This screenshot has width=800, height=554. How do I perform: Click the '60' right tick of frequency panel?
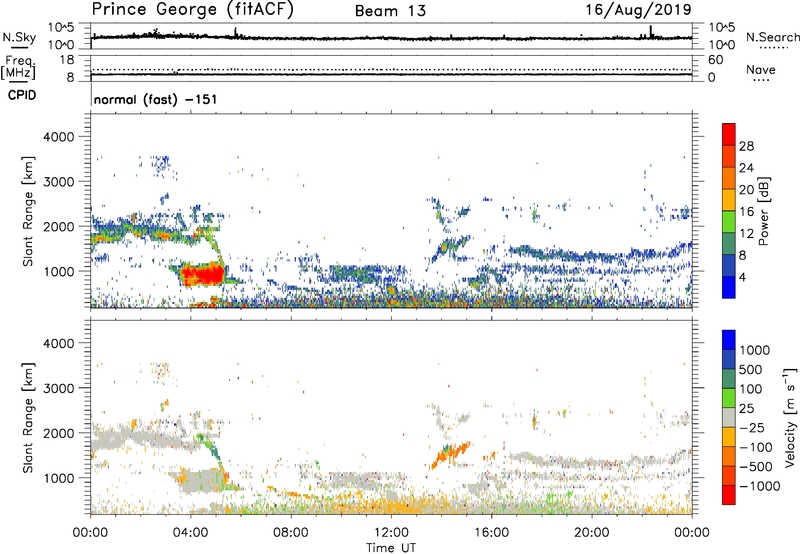coord(716,60)
